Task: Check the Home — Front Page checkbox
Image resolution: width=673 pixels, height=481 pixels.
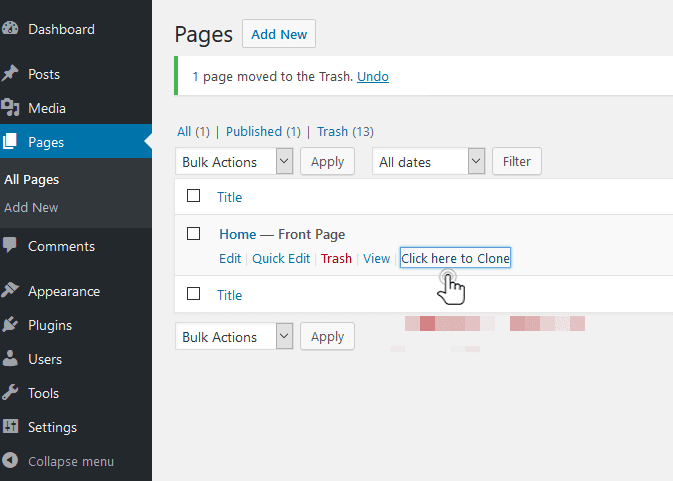Action: [194, 234]
